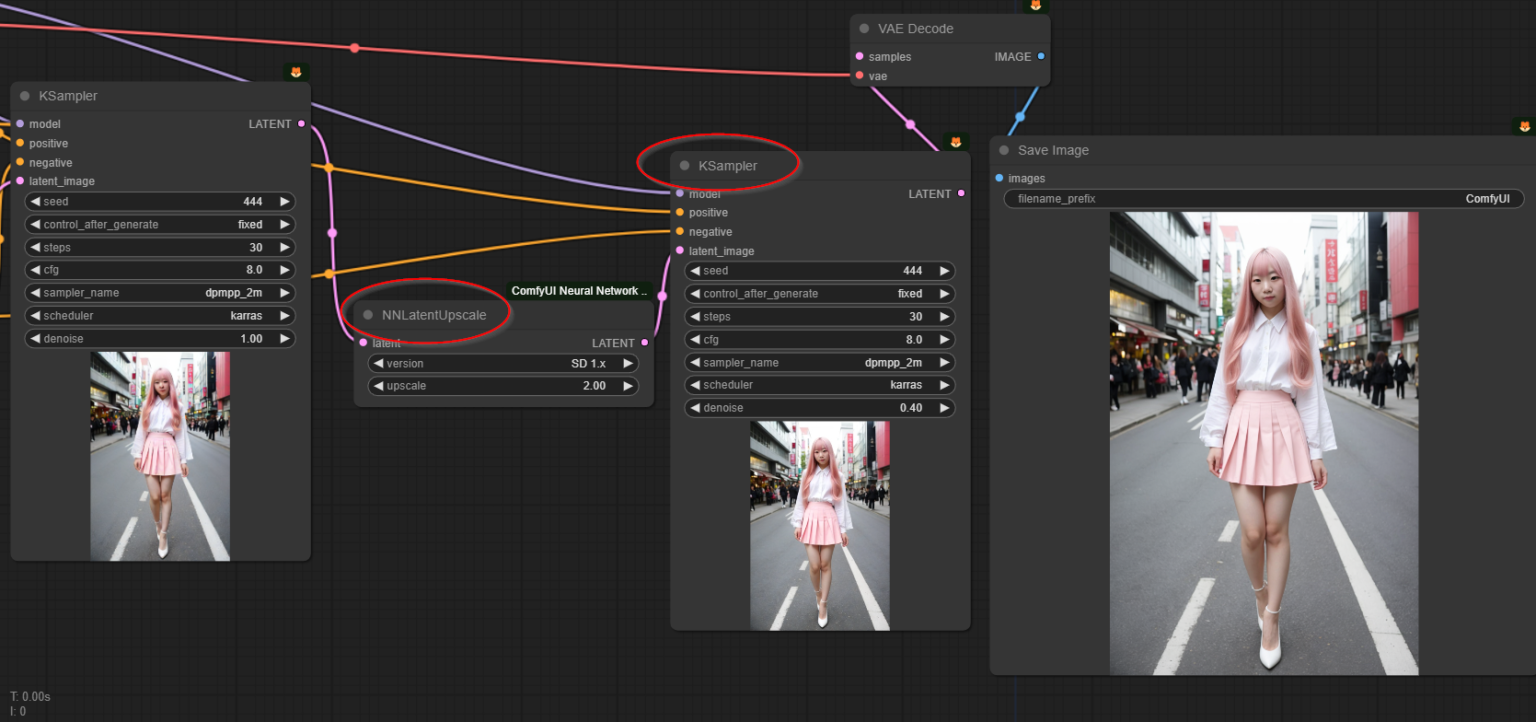The width and height of the screenshot is (1536, 722).
Task: Collapse the VAE Decode node via title dot
Action: [x=864, y=29]
